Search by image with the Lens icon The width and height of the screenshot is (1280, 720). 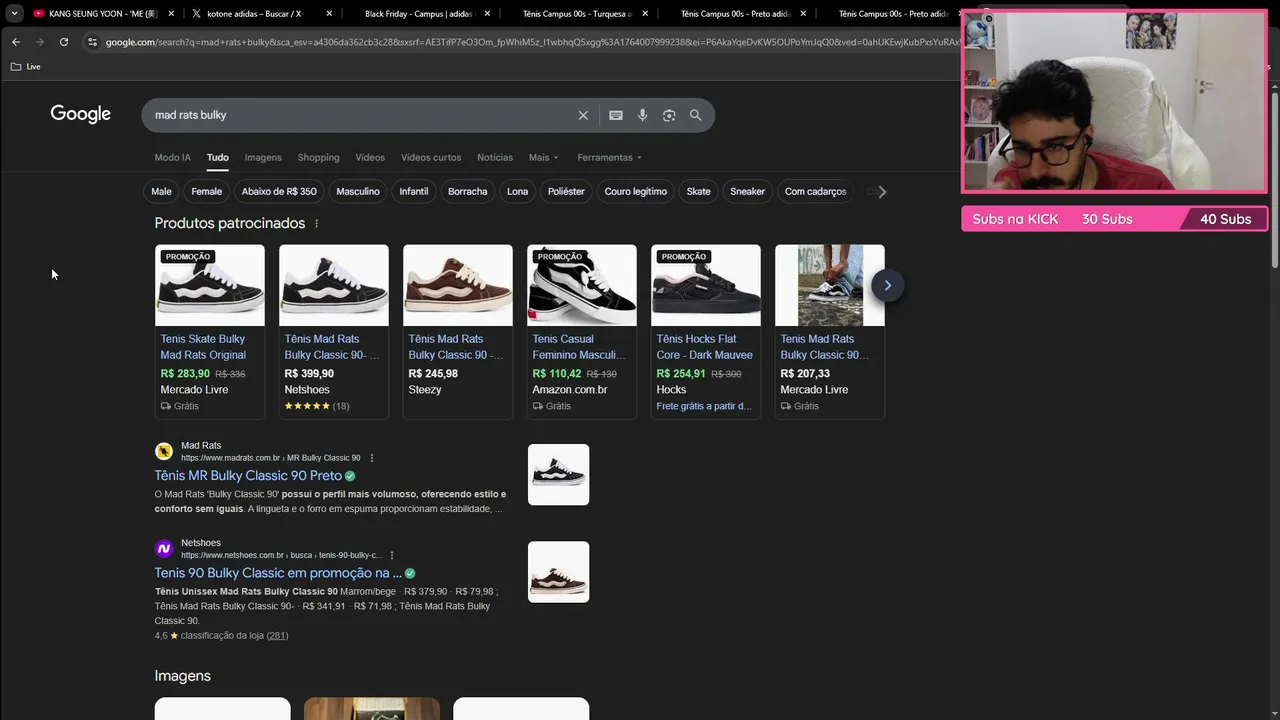pyautogui.click(x=669, y=115)
